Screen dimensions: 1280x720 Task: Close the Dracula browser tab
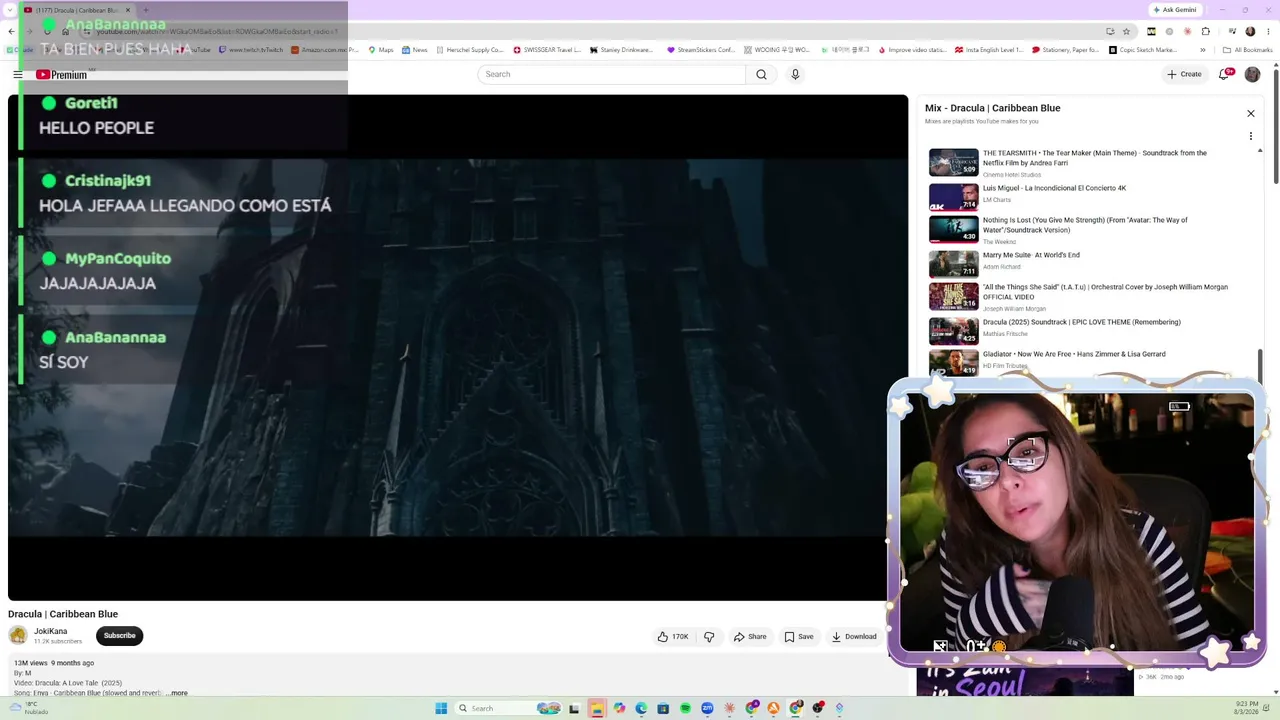coord(128,10)
